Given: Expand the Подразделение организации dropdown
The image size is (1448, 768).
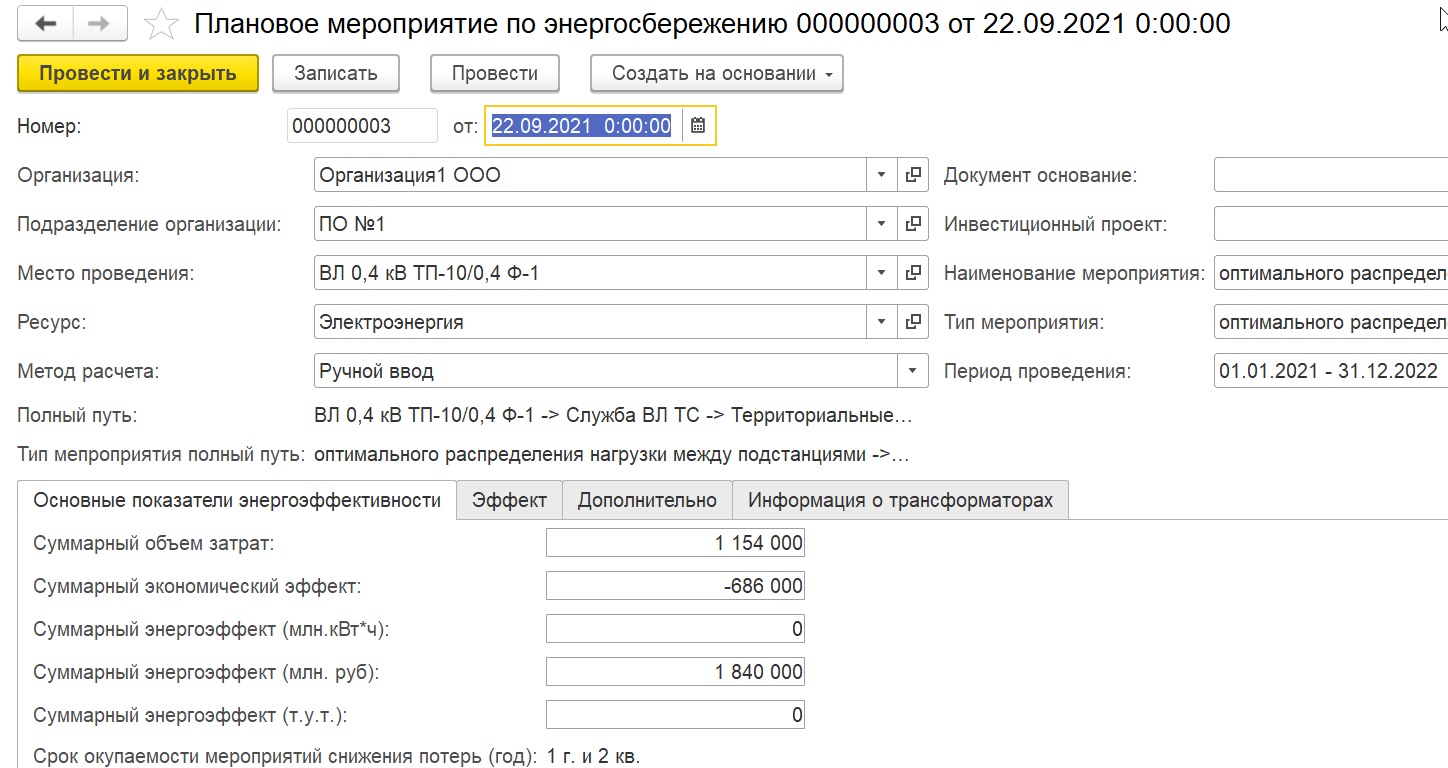Looking at the screenshot, I should tap(881, 224).
